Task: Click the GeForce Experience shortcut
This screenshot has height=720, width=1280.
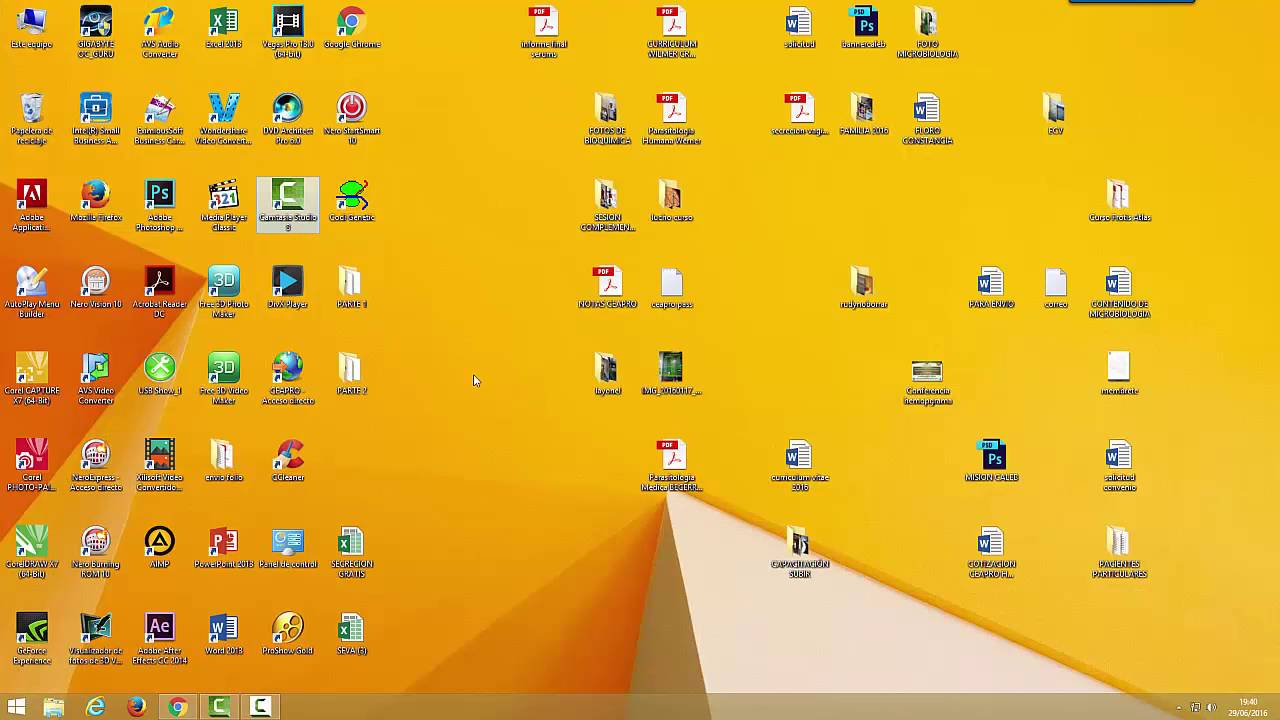Action: pyautogui.click(x=32, y=640)
